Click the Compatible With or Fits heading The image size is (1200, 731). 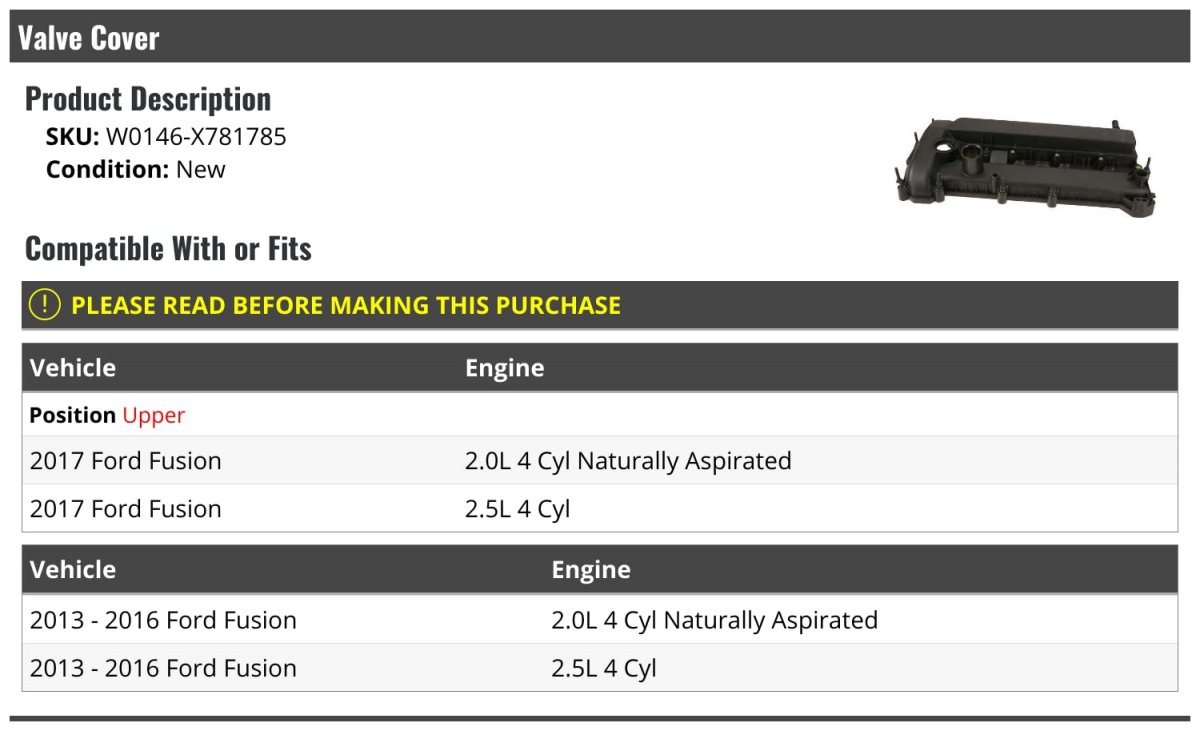point(168,248)
